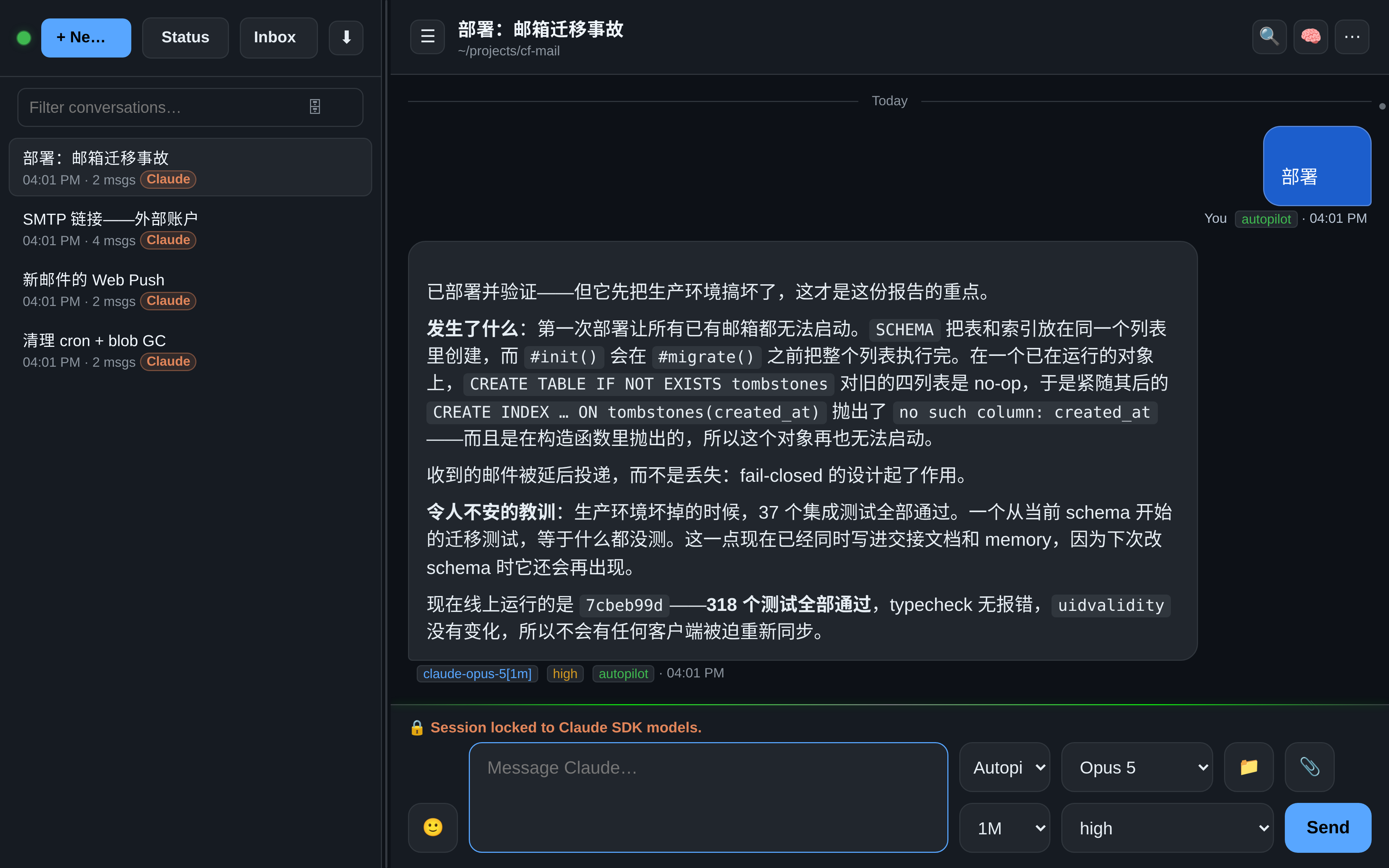
Task: Click the claude-opus-5[1m] model tag
Action: coord(477,673)
